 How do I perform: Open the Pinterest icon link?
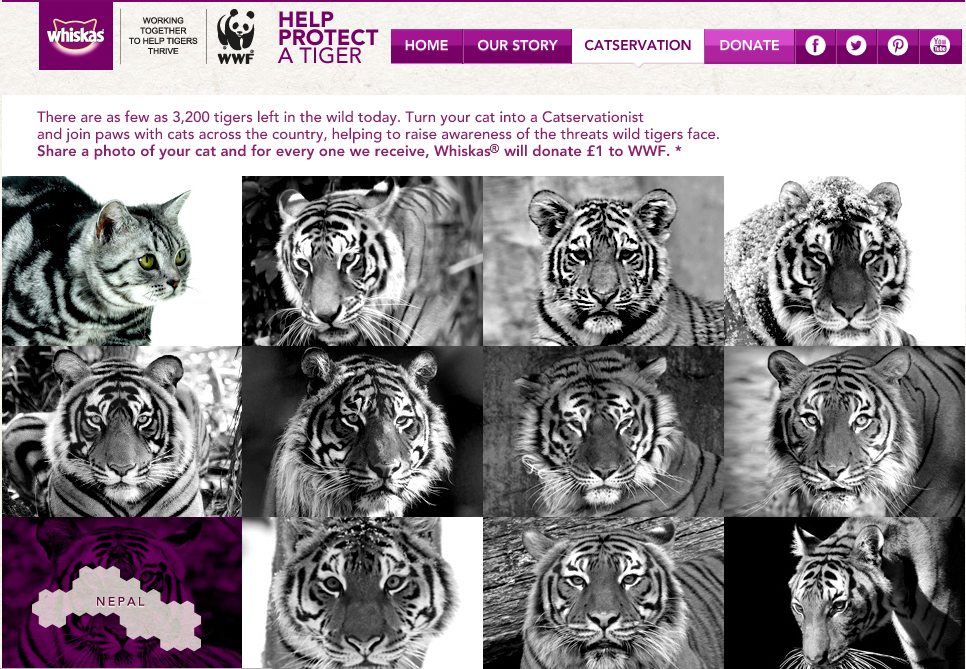click(x=898, y=46)
